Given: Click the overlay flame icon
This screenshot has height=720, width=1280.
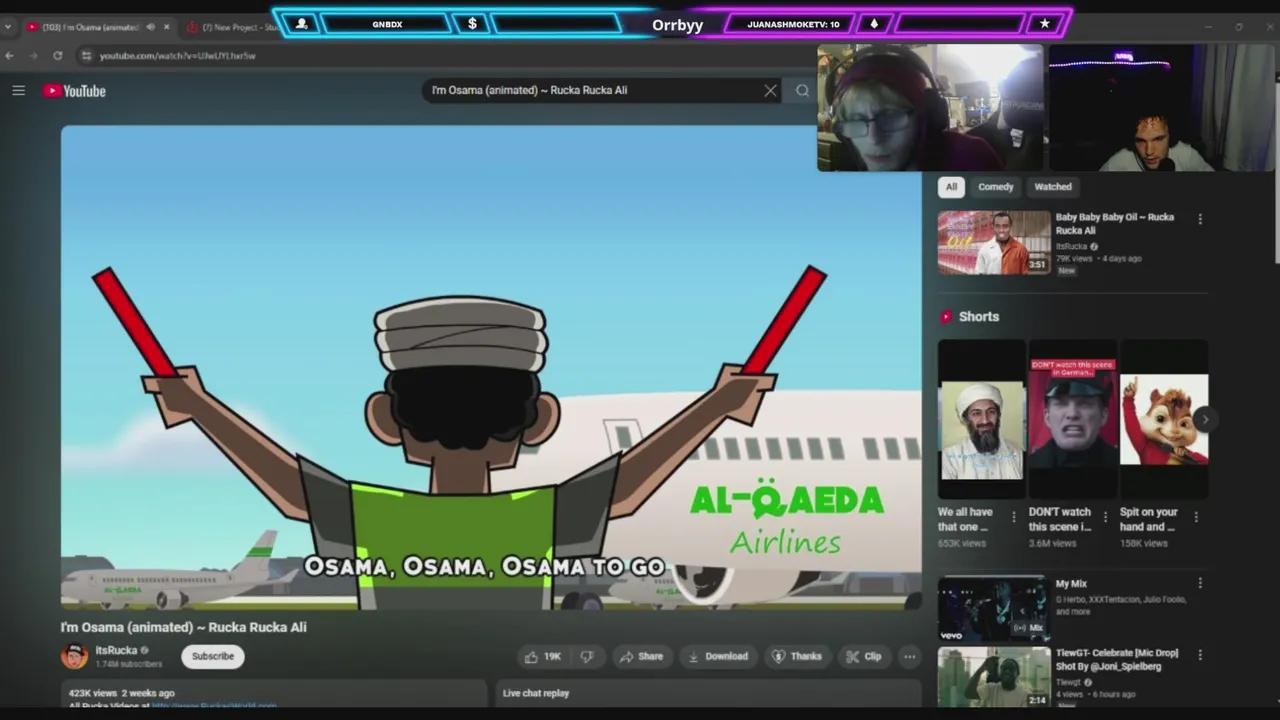Looking at the screenshot, I should pos(874,24).
